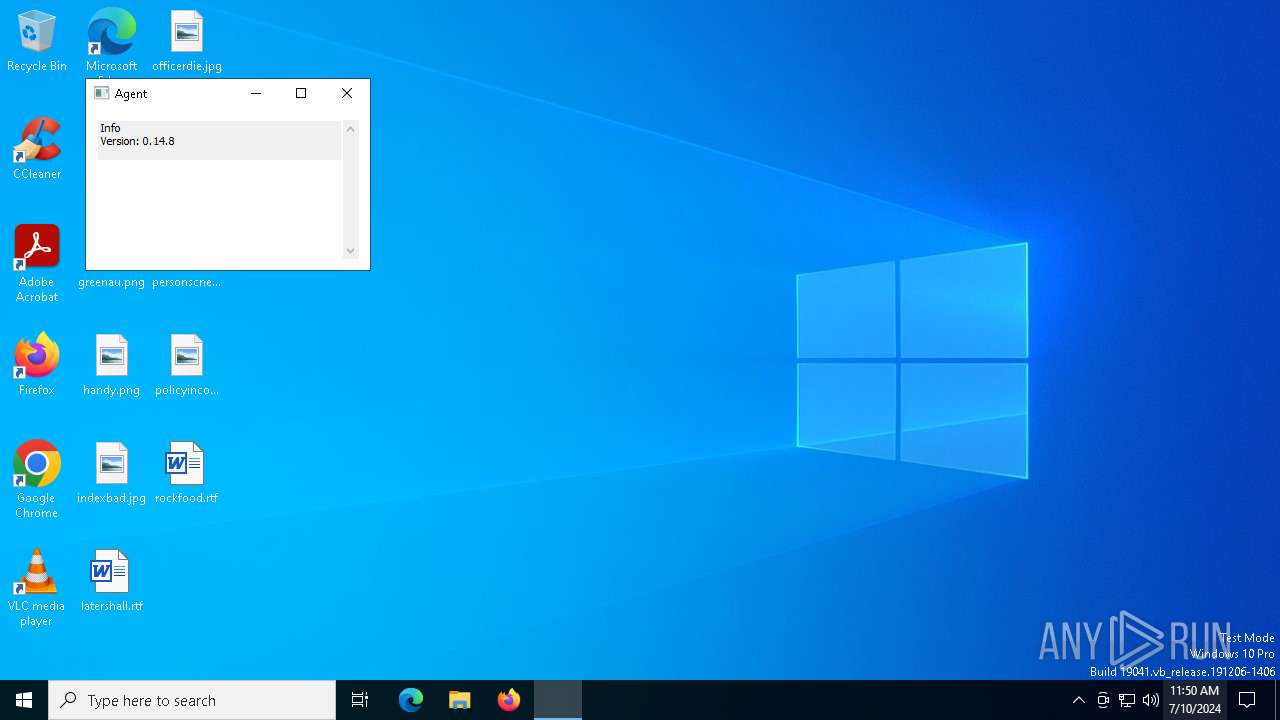Select the Adobe Acrobat desktop shortcut
Screen dimensions: 1280x720
tap(37, 264)
